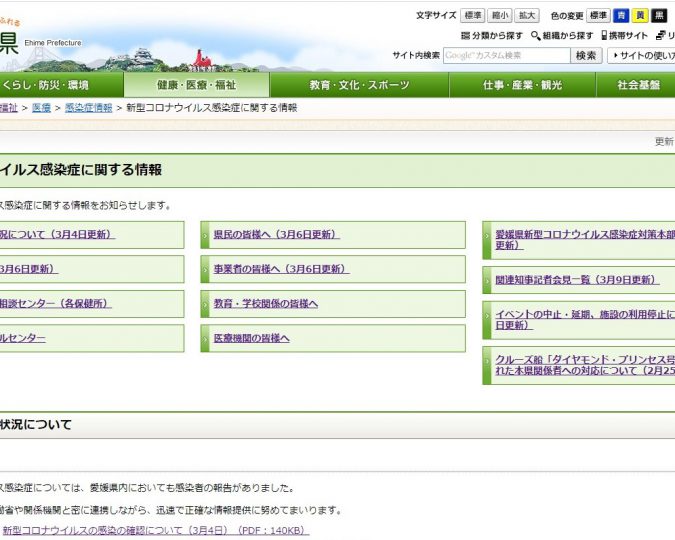Image resolution: width=675 pixels, height=540 pixels.
Task: Set text size to 標準
Action: pyautogui.click(x=472, y=16)
